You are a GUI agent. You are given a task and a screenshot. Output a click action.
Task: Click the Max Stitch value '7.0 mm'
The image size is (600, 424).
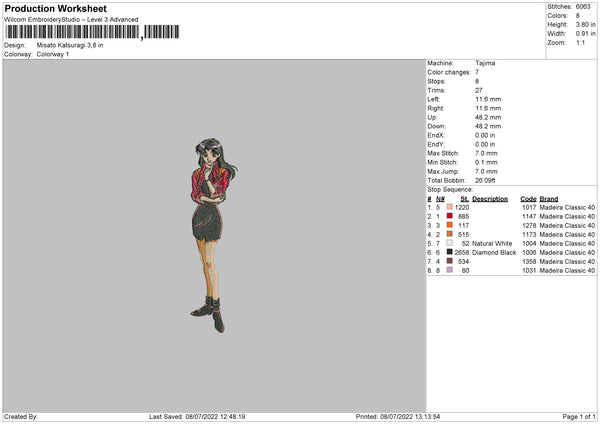(x=486, y=153)
